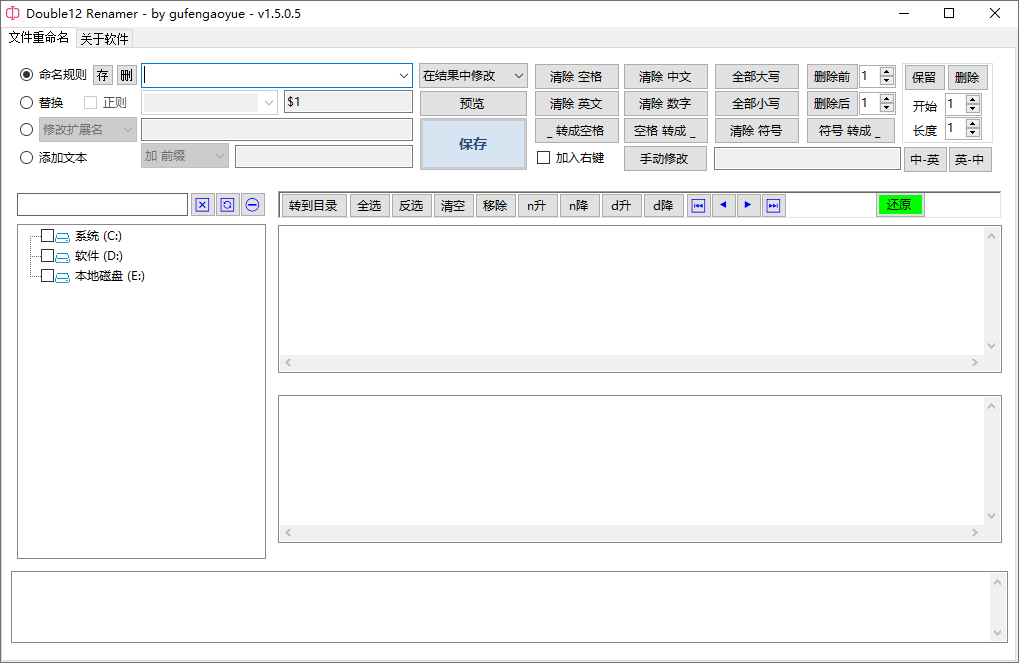
Task: Click the Double12 Renamer logo icon in titlebar
Action: point(12,13)
